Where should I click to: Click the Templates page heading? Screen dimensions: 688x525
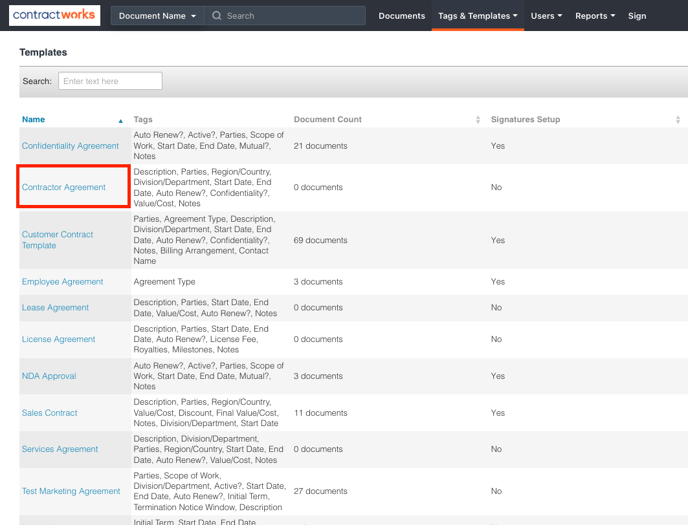[43, 52]
